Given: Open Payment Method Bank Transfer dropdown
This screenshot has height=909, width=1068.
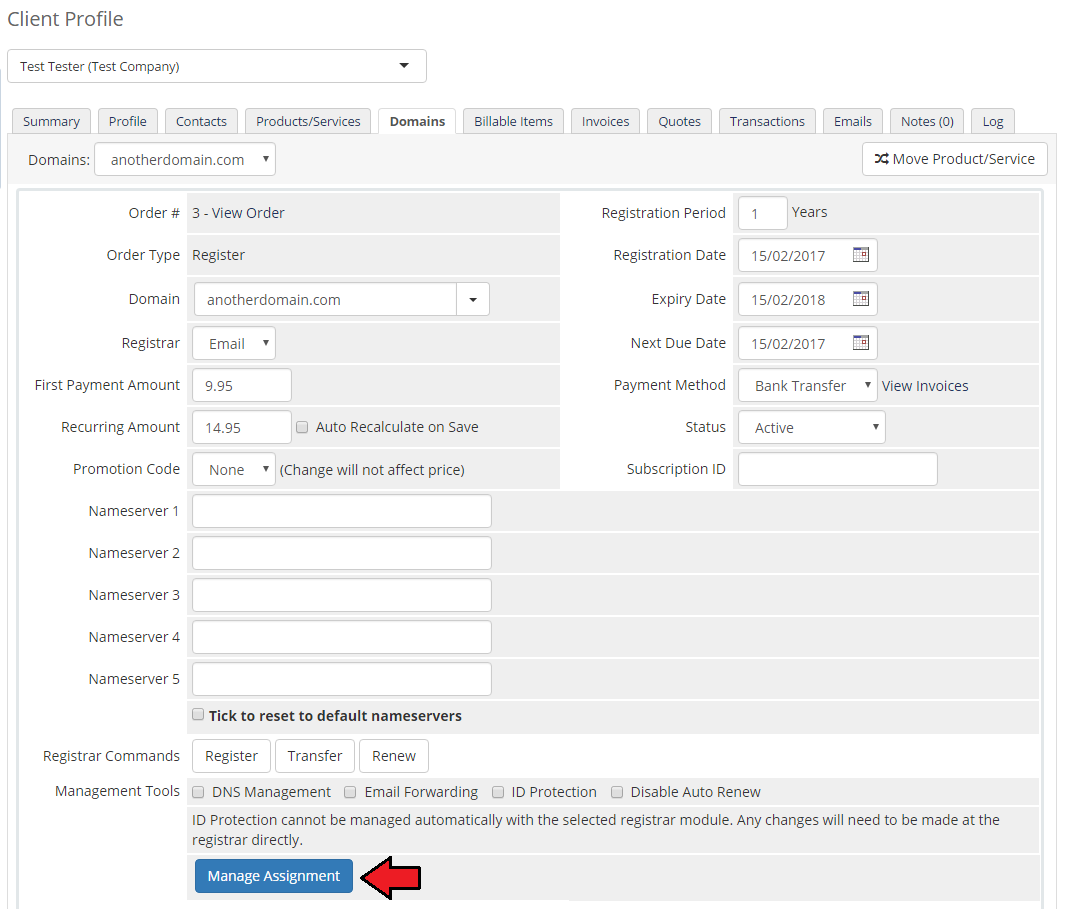Looking at the screenshot, I should (x=808, y=385).
